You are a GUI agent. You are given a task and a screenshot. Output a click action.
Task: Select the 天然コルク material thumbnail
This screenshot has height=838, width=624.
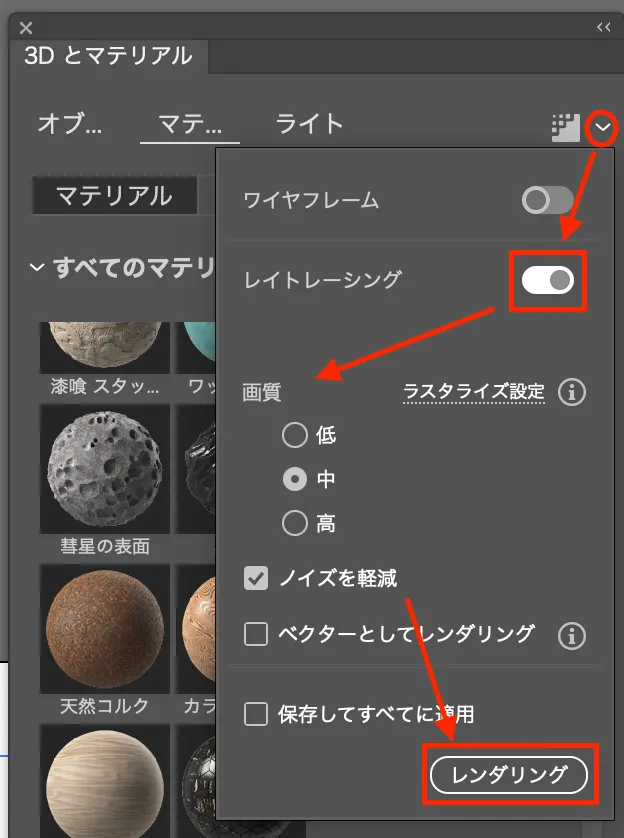(105, 628)
